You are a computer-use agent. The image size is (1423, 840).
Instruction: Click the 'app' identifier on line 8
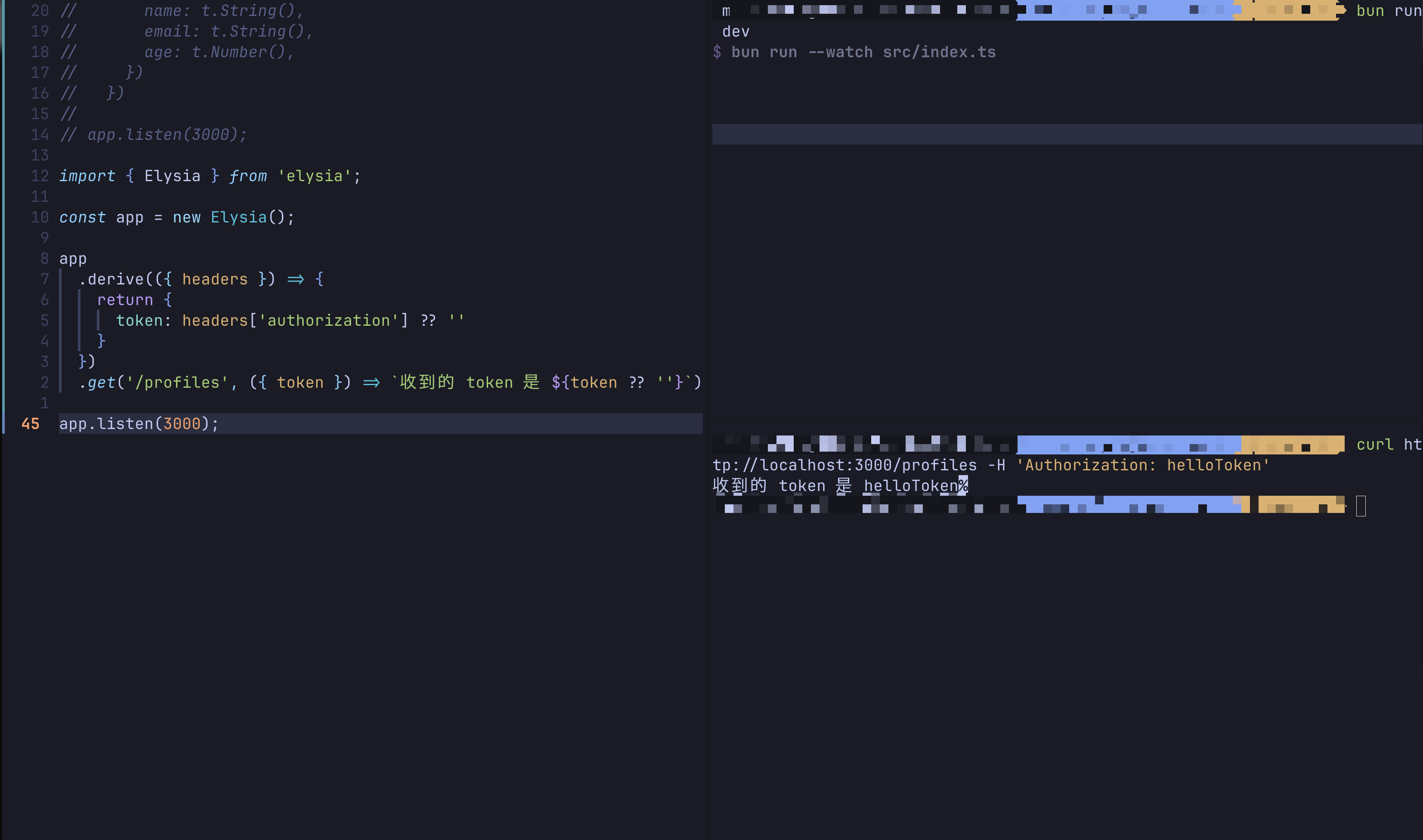point(73,259)
